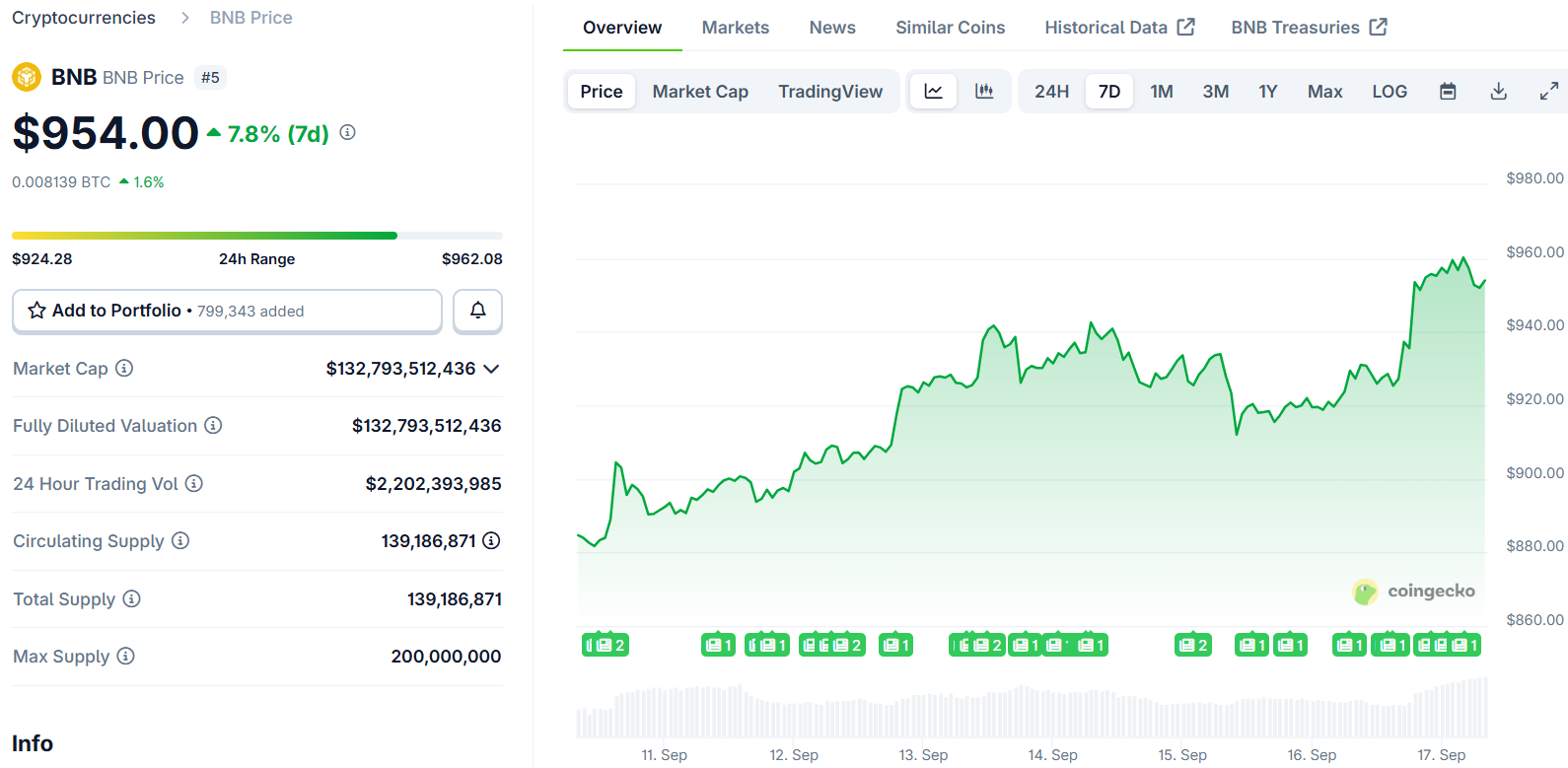This screenshot has height=768, width=1568.
Task: Click the Info section heading
Action: coord(33,743)
